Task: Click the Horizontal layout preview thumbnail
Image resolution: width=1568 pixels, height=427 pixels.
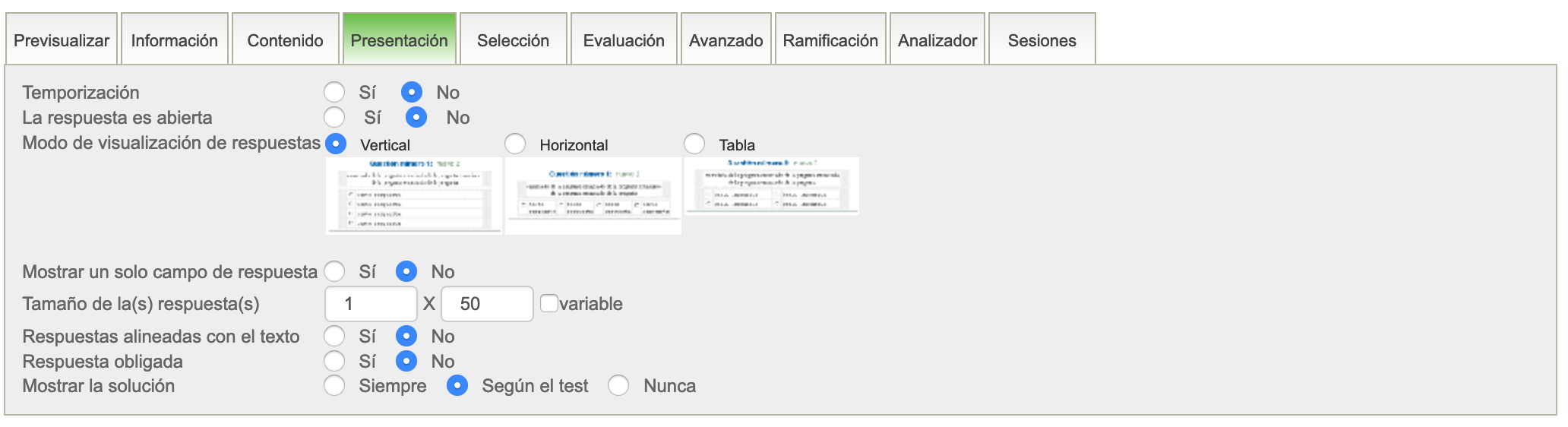Action: pos(593,195)
